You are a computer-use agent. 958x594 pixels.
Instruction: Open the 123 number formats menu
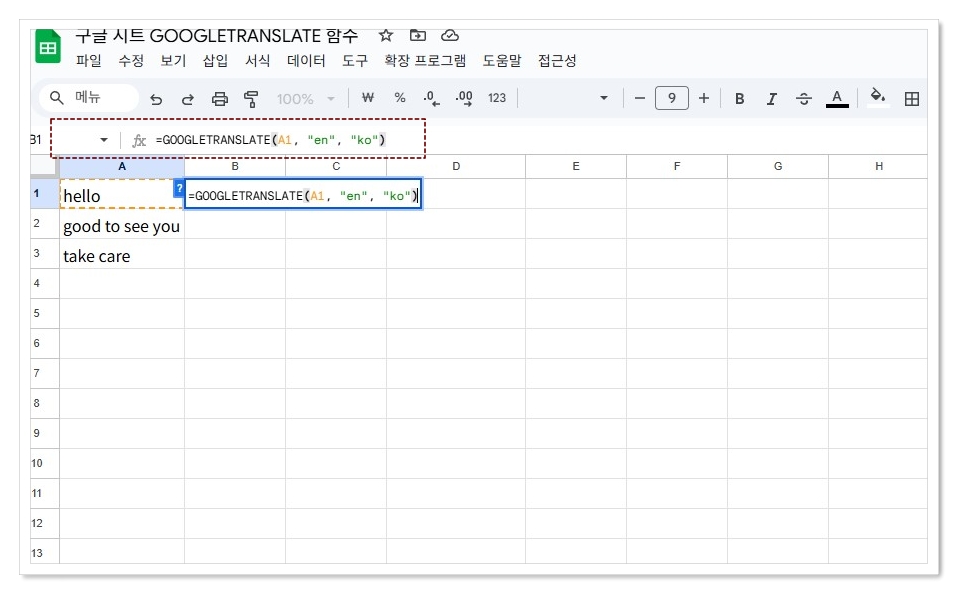coord(497,98)
